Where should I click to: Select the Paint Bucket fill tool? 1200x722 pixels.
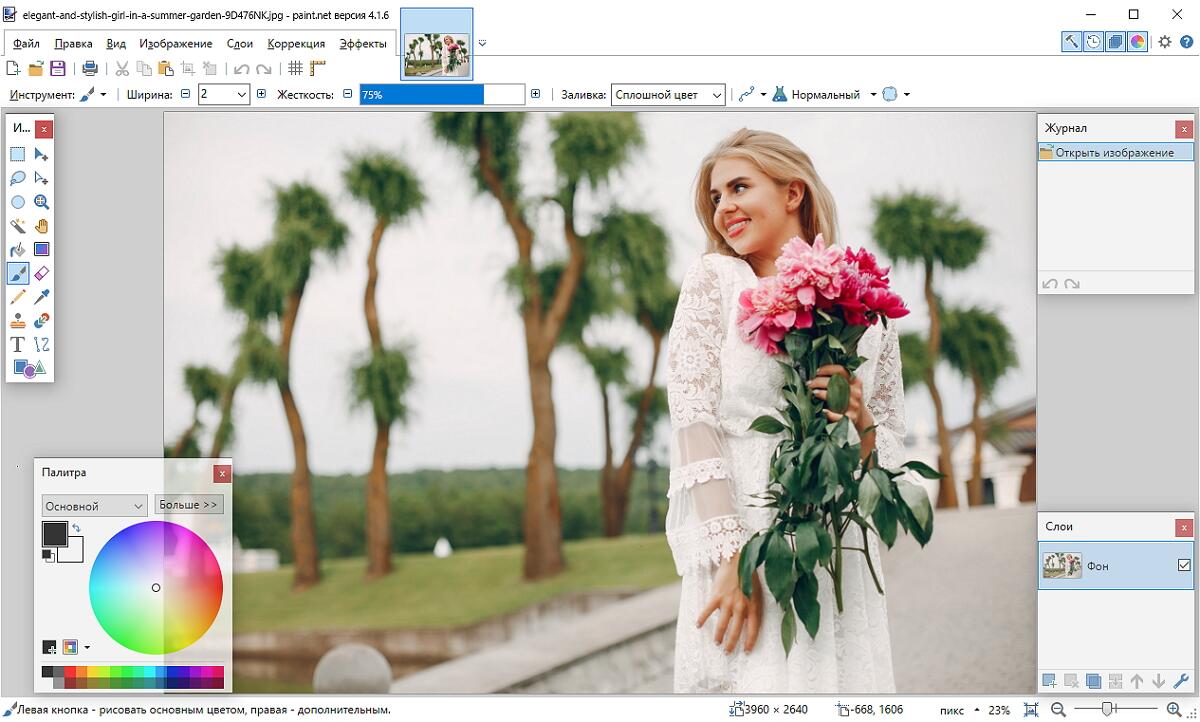tap(17, 250)
